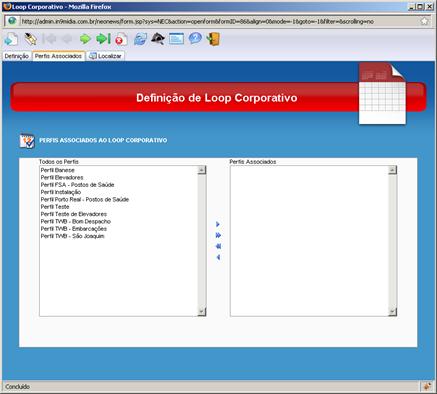
Task: Click the detective search icon in toolbar
Action: pos(158,39)
